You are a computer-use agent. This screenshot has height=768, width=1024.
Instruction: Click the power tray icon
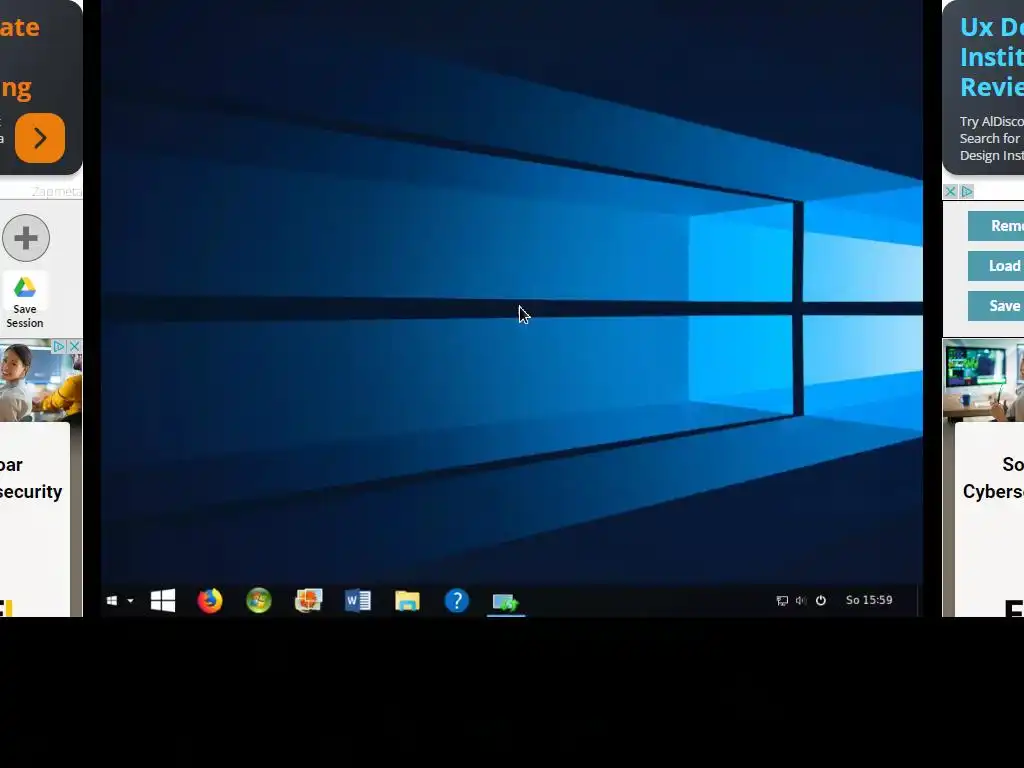coord(821,600)
